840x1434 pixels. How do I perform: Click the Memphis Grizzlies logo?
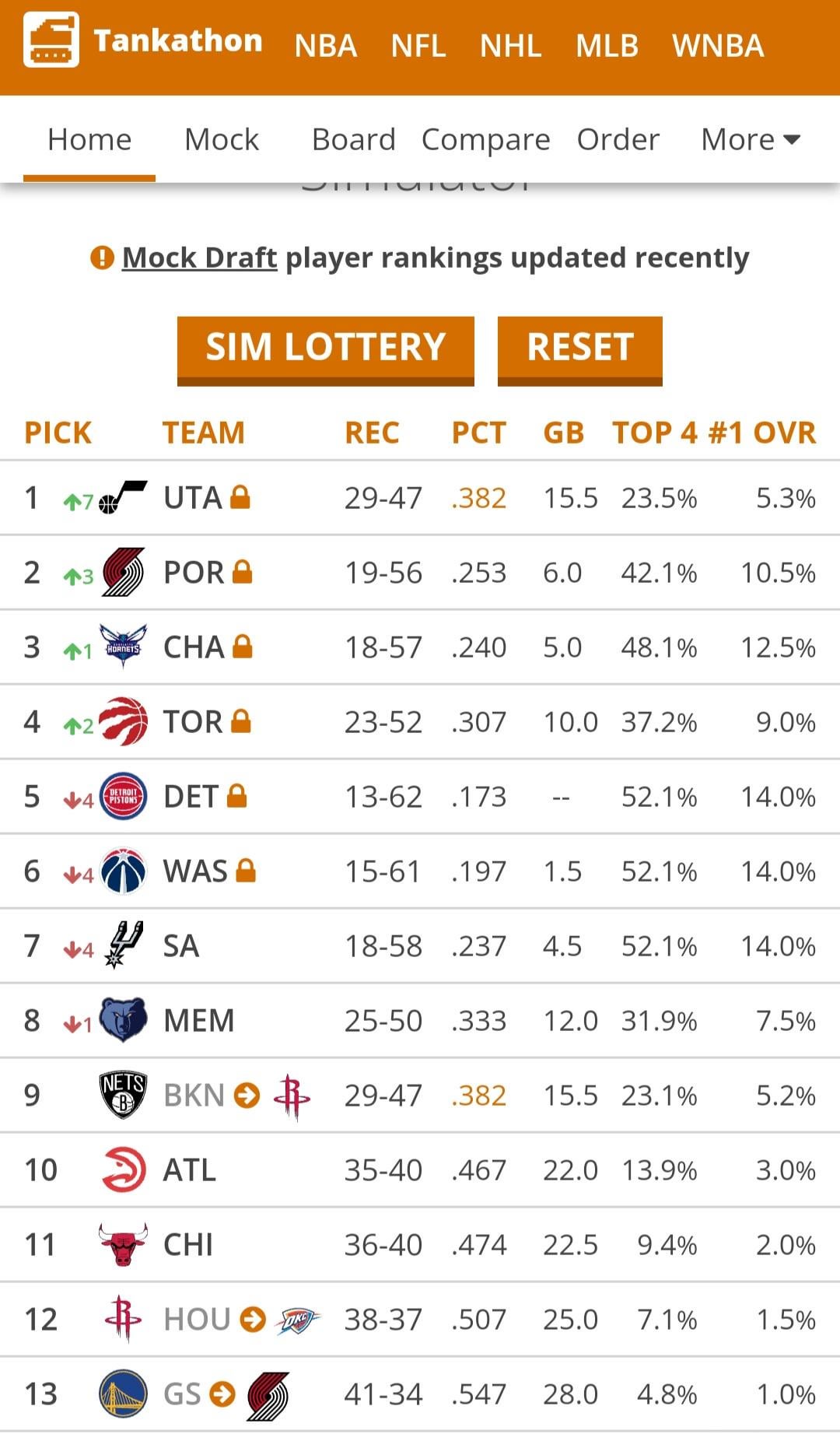click(x=124, y=1020)
